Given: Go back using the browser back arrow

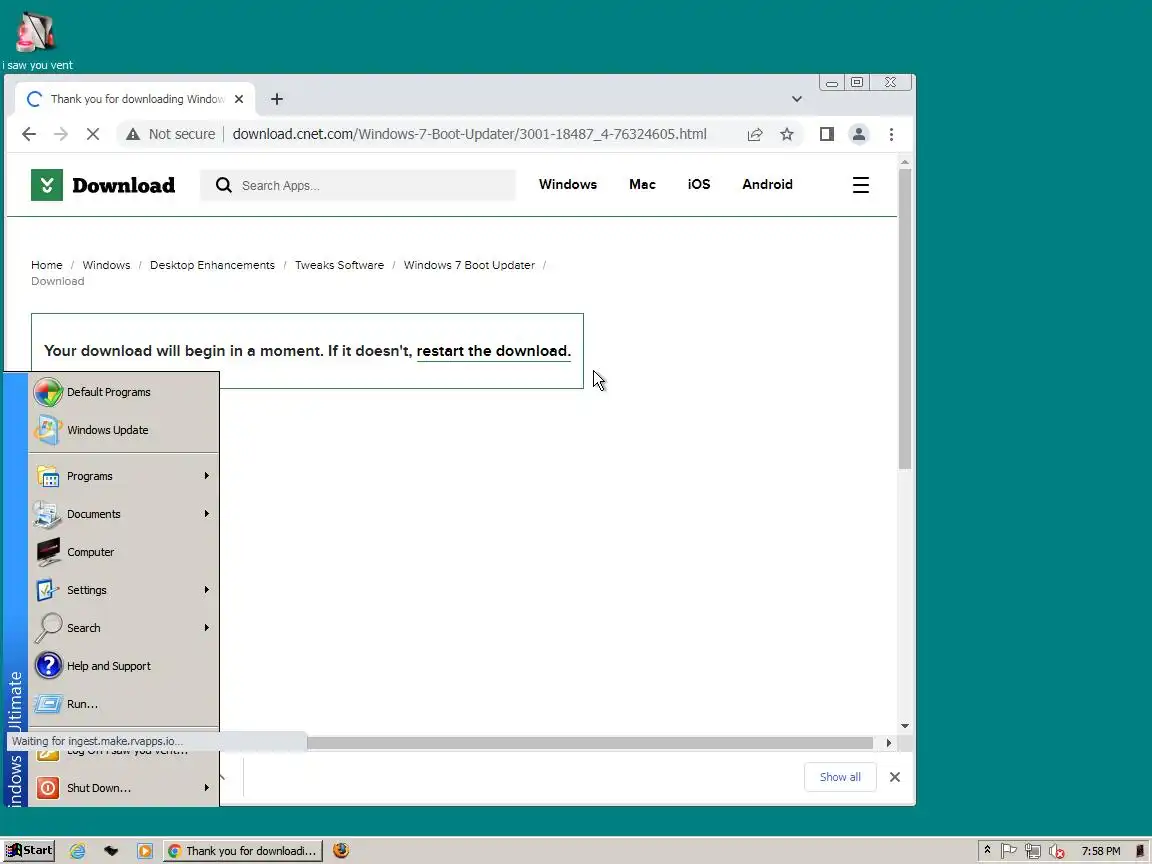Looking at the screenshot, I should (29, 134).
